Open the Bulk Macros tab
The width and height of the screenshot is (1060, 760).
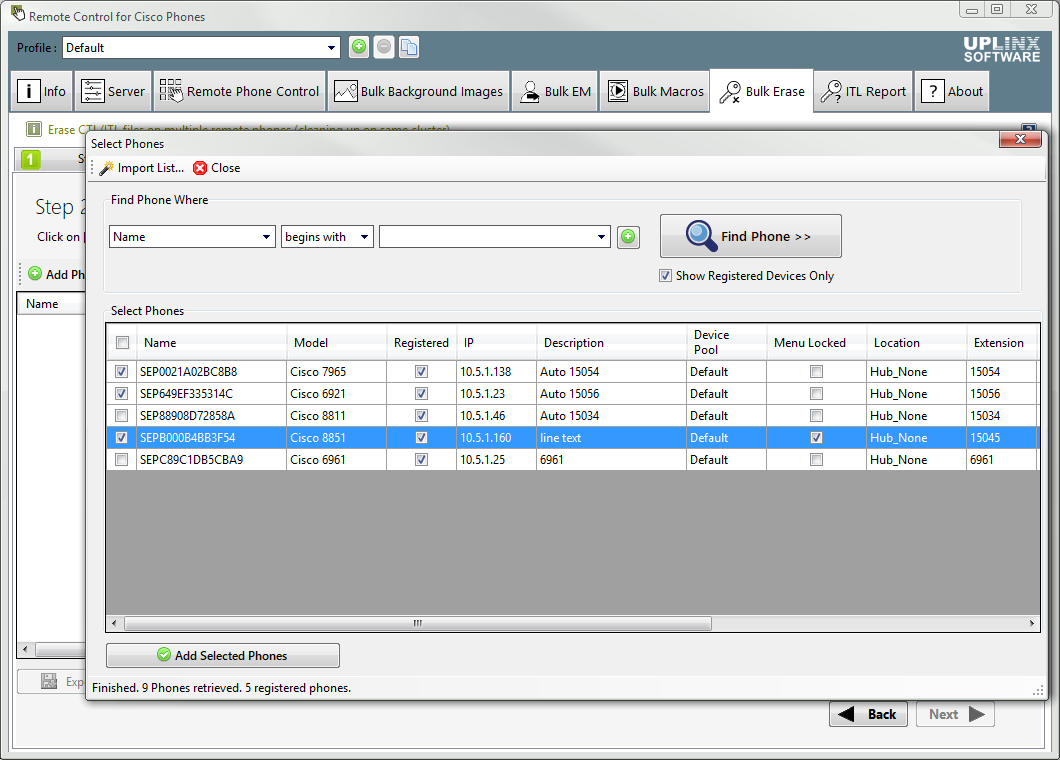click(655, 91)
